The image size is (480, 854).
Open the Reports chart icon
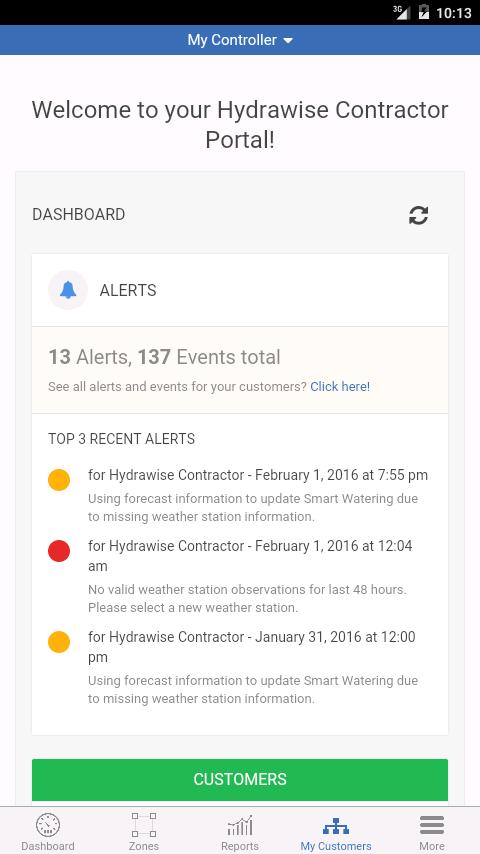tap(240, 825)
